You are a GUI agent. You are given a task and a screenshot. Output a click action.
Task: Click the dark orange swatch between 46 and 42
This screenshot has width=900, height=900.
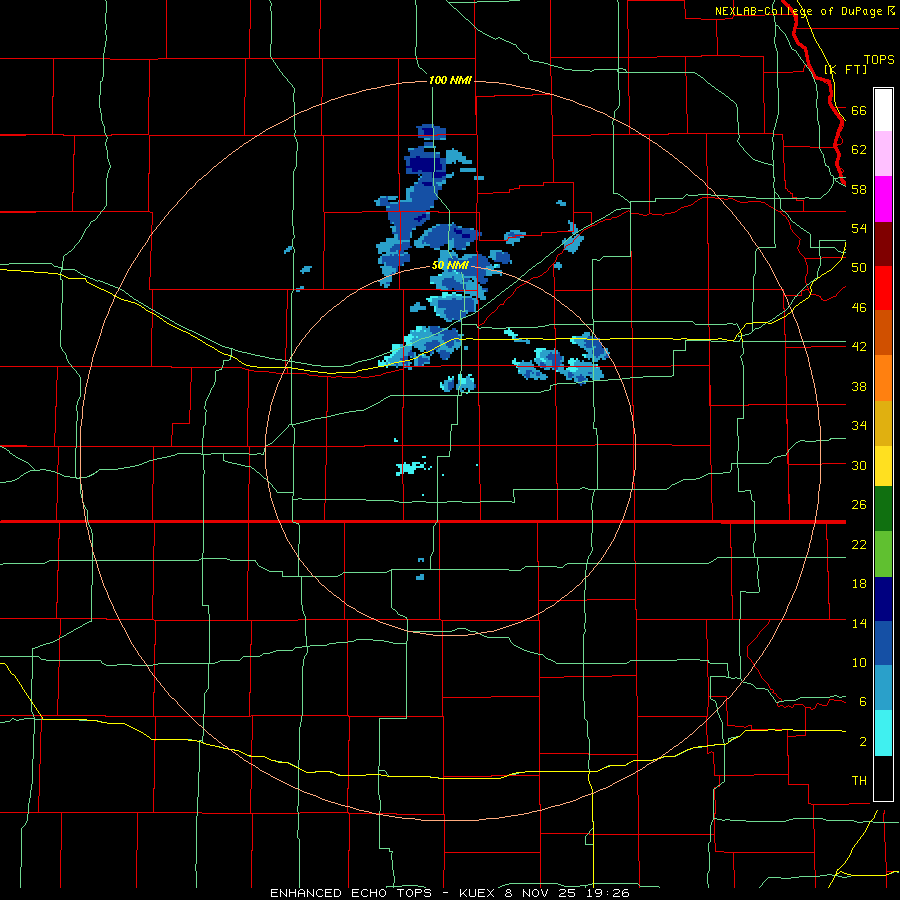pyautogui.click(x=883, y=332)
